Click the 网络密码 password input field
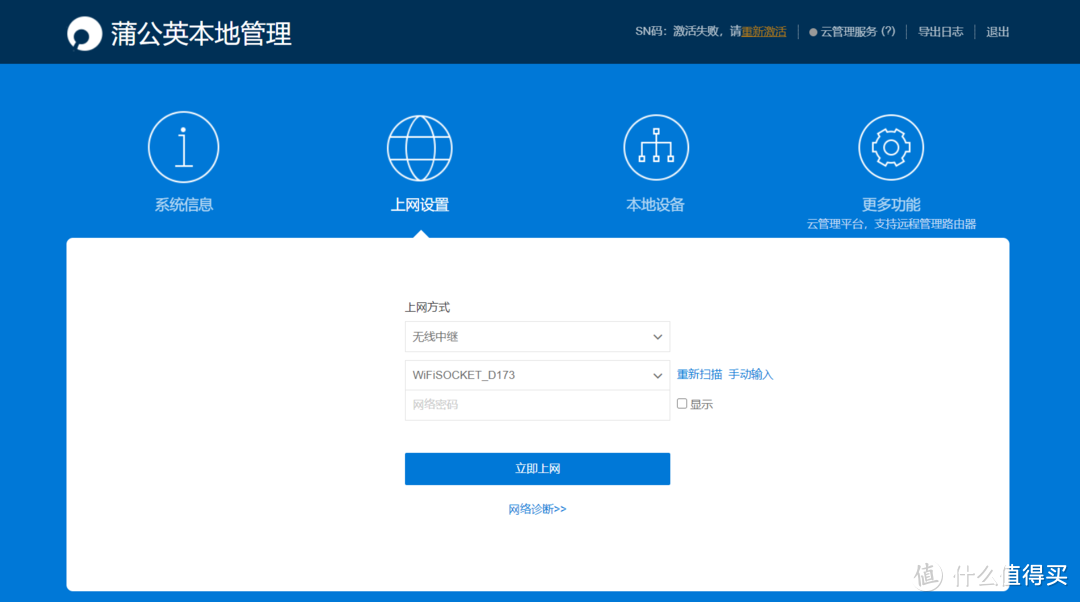 click(537, 404)
